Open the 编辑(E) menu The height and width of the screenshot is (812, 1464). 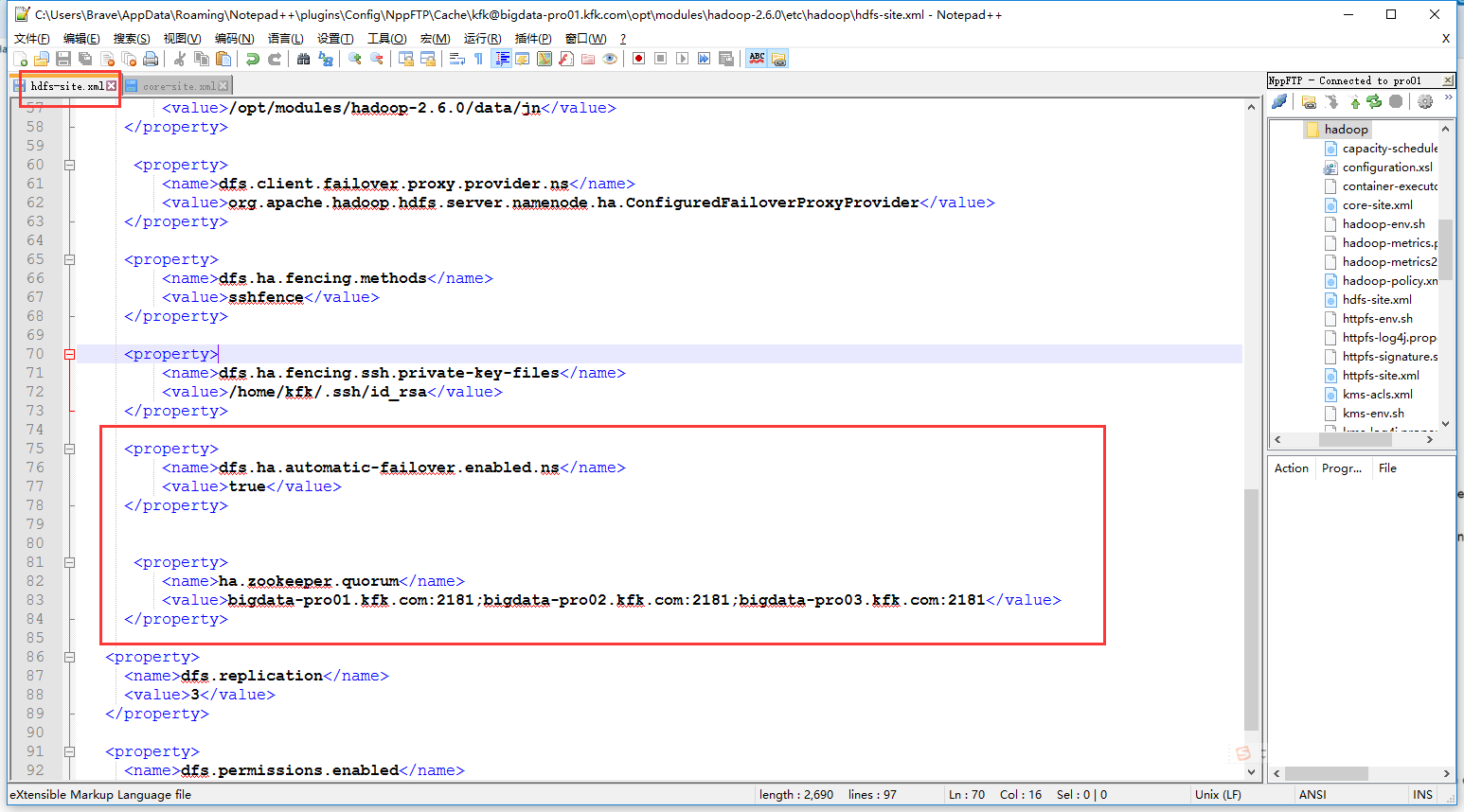click(x=81, y=39)
